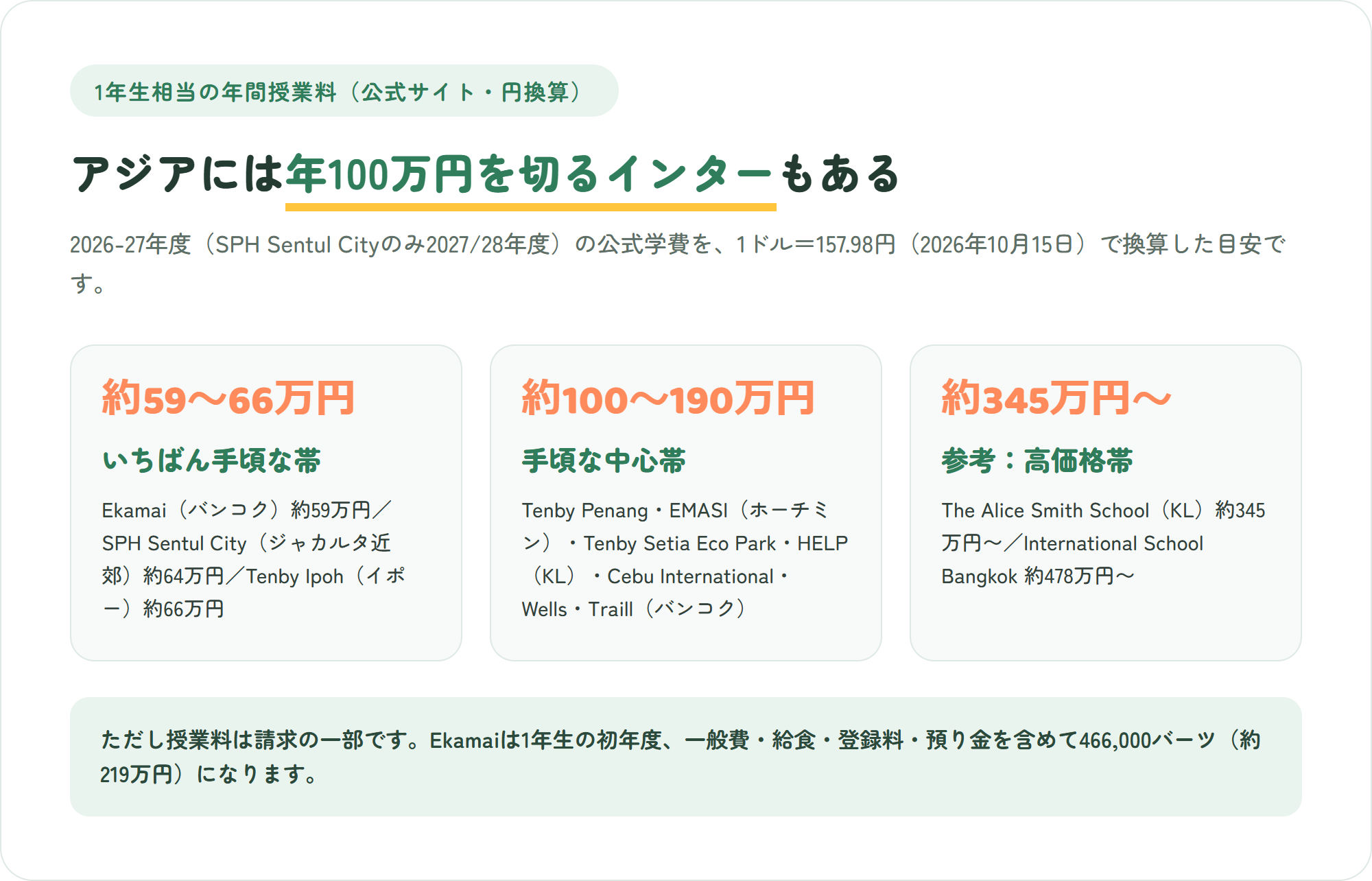Image resolution: width=1372 pixels, height=881 pixels.
Task: Click the ただし授業料は請求の一部です note box
Action: [686, 757]
